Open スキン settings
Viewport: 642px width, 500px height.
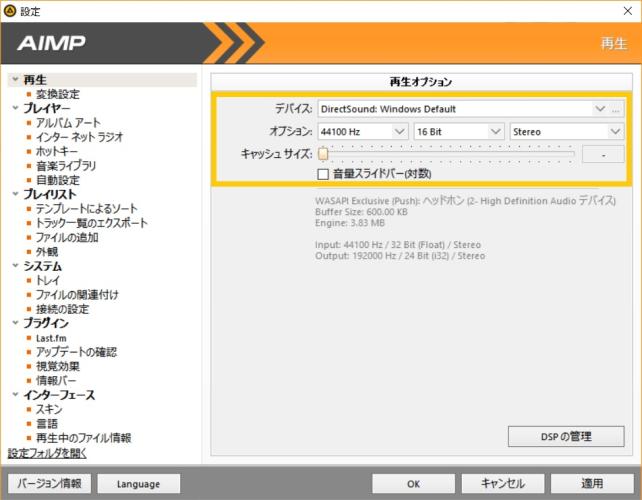click(x=49, y=409)
